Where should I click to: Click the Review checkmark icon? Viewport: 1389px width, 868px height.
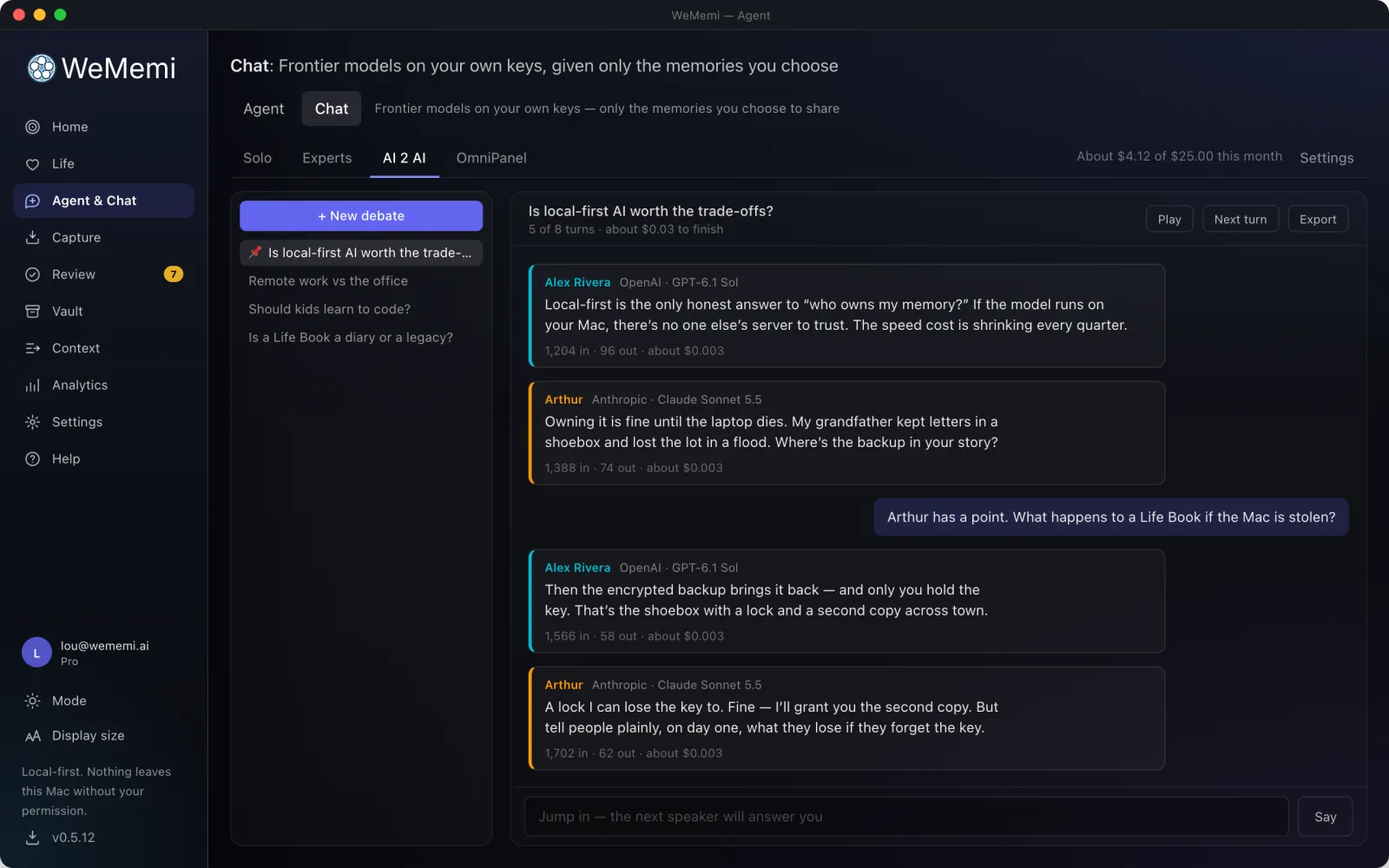(32, 274)
